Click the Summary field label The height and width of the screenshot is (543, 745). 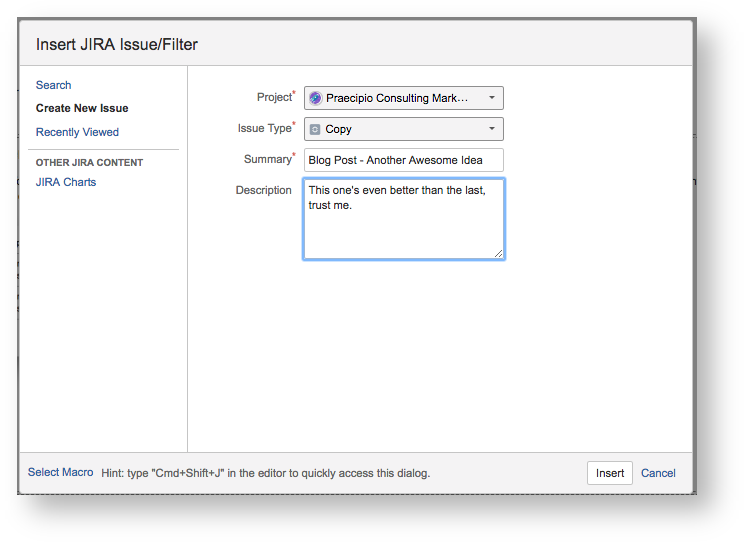pos(269,159)
